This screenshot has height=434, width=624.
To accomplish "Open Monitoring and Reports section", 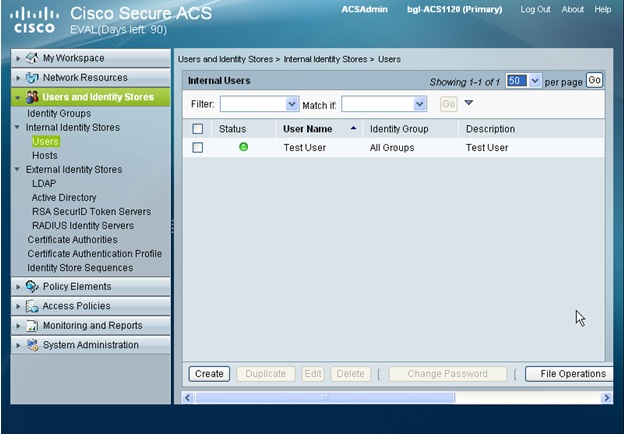I will tap(91, 325).
